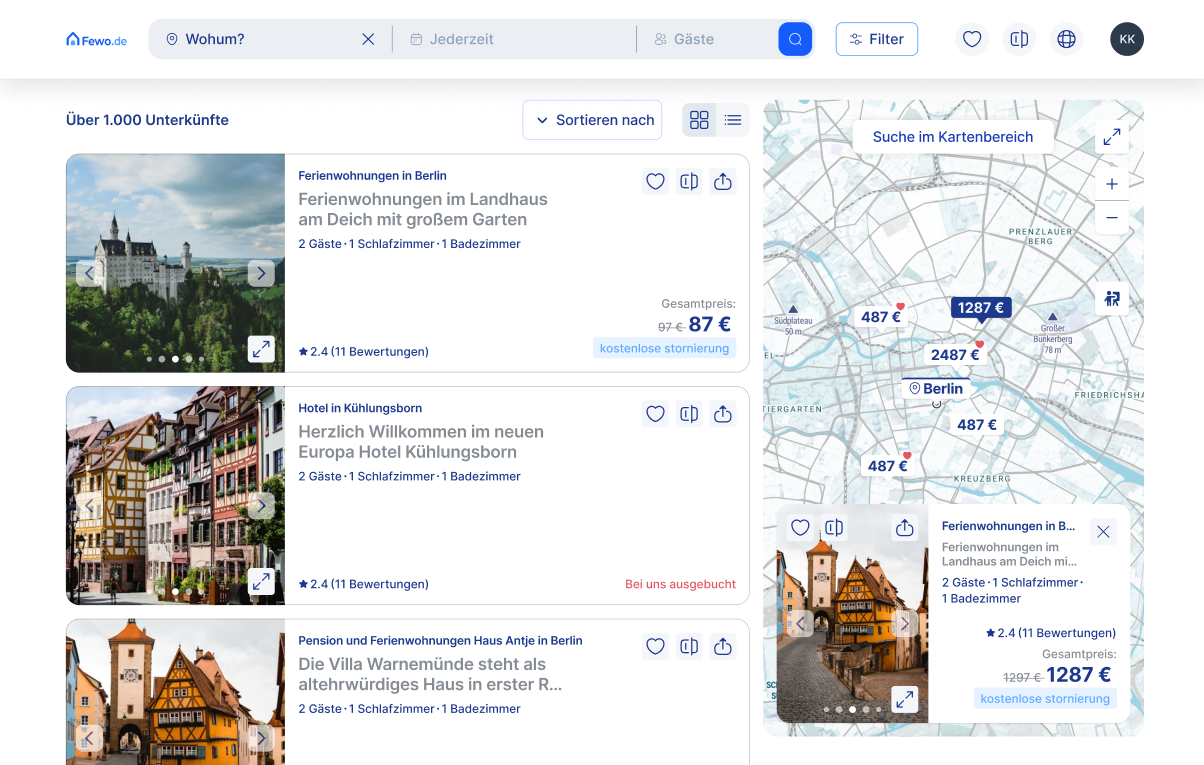Share the Villa Warnemünde listing

click(723, 646)
